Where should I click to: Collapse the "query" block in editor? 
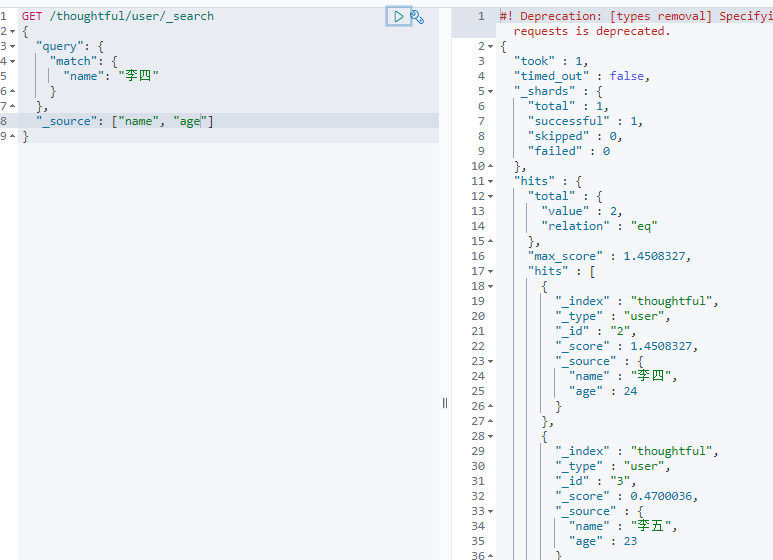point(13,46)
